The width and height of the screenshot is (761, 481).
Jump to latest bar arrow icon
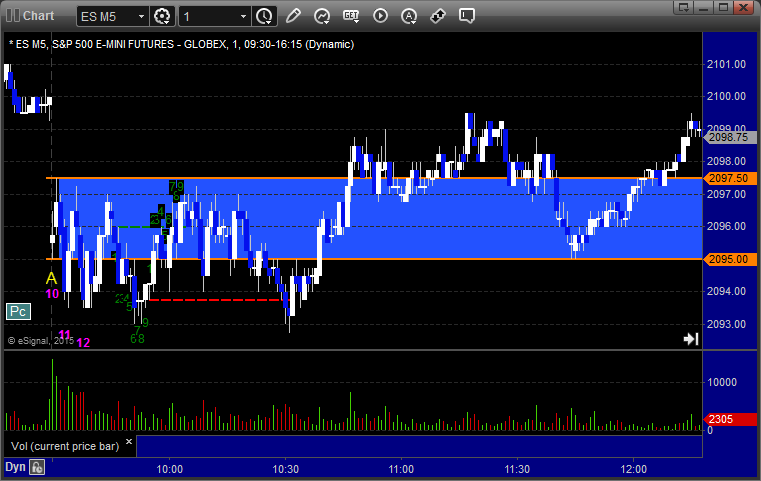(691, 339)
